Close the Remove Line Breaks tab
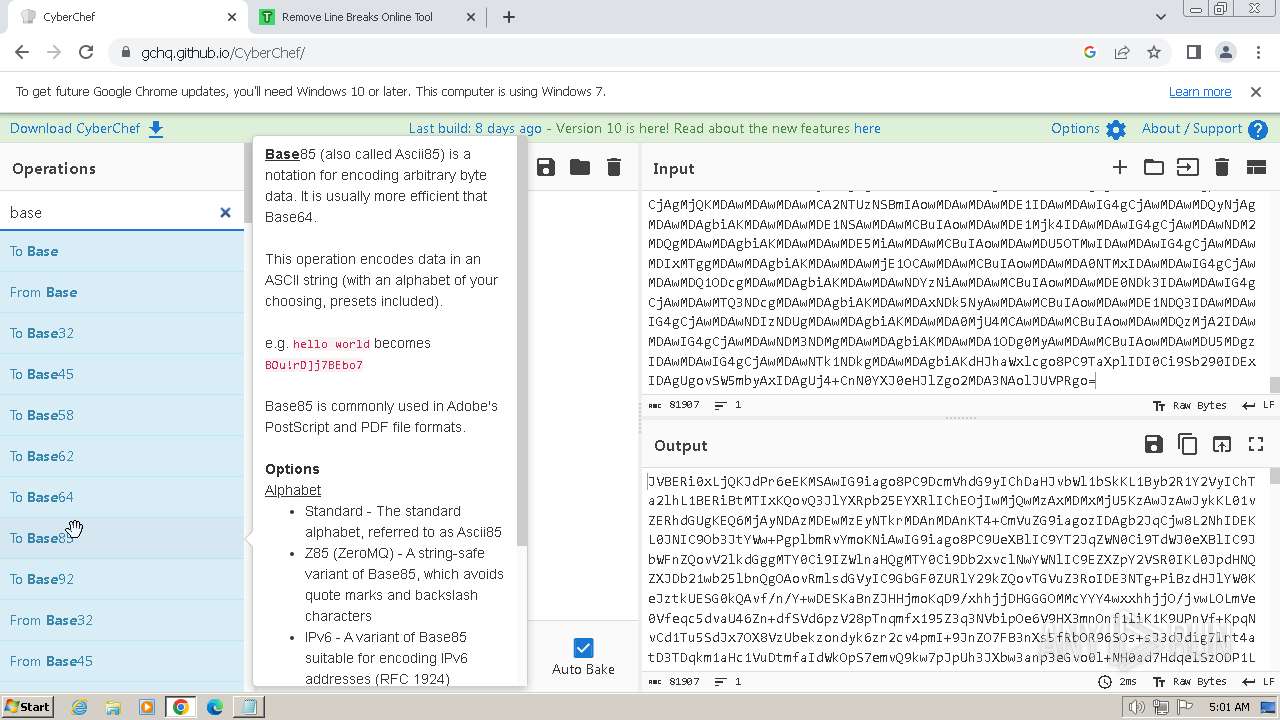 [471, 17]
